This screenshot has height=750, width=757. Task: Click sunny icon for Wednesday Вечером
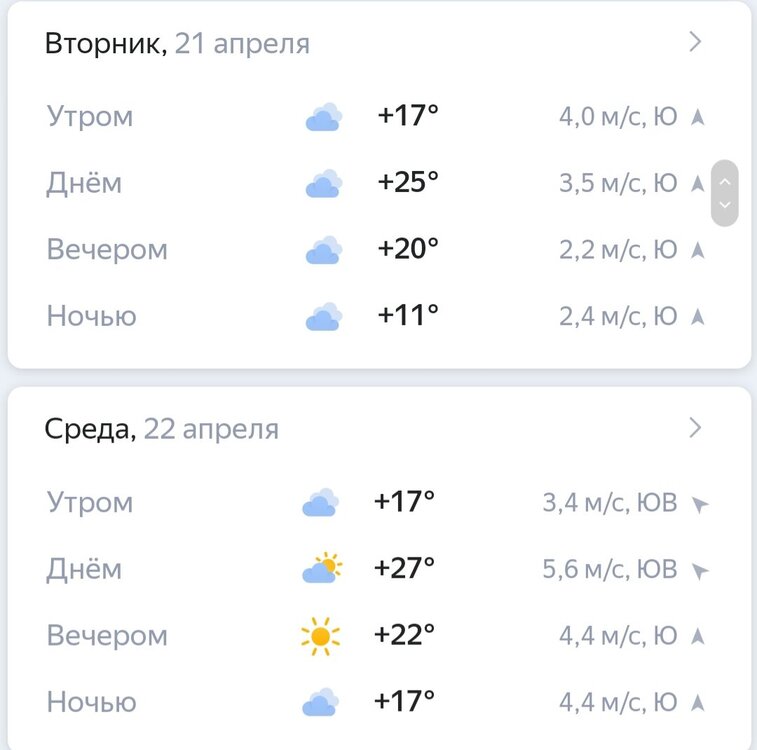click(321, 636)
